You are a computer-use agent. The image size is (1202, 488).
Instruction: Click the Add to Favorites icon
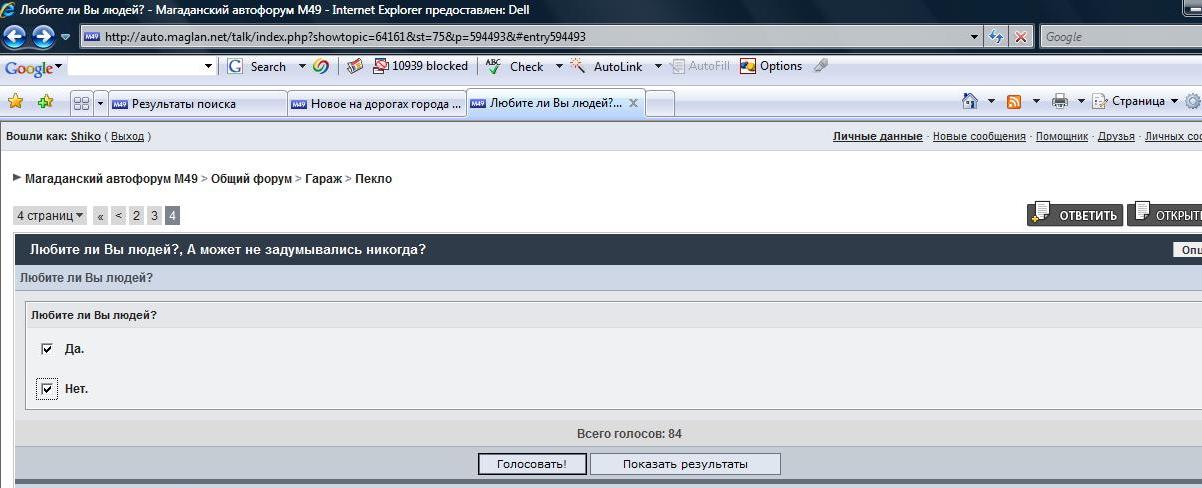(x=45, y=102)
